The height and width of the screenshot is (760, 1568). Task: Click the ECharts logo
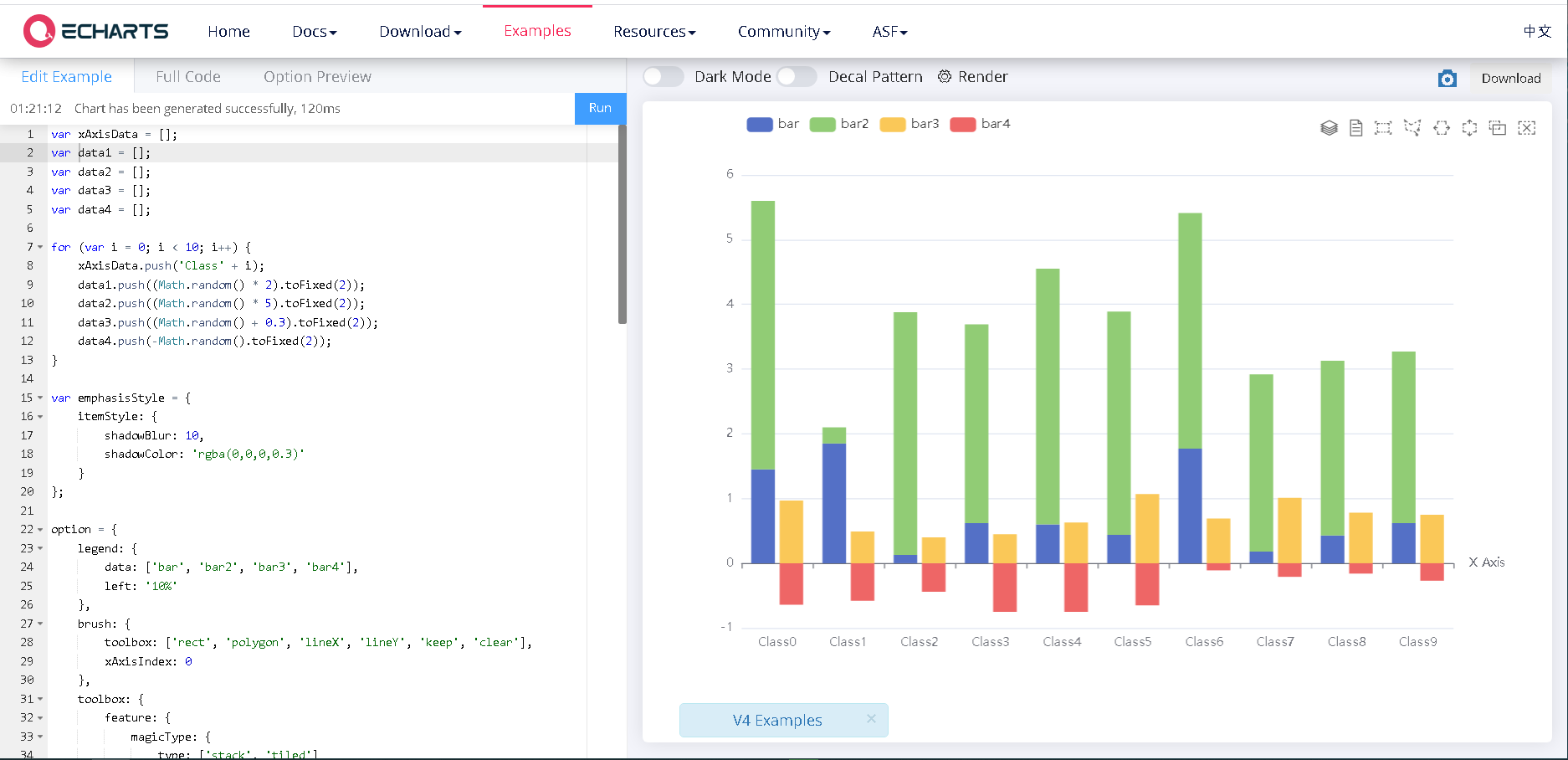tap(95, 31)
